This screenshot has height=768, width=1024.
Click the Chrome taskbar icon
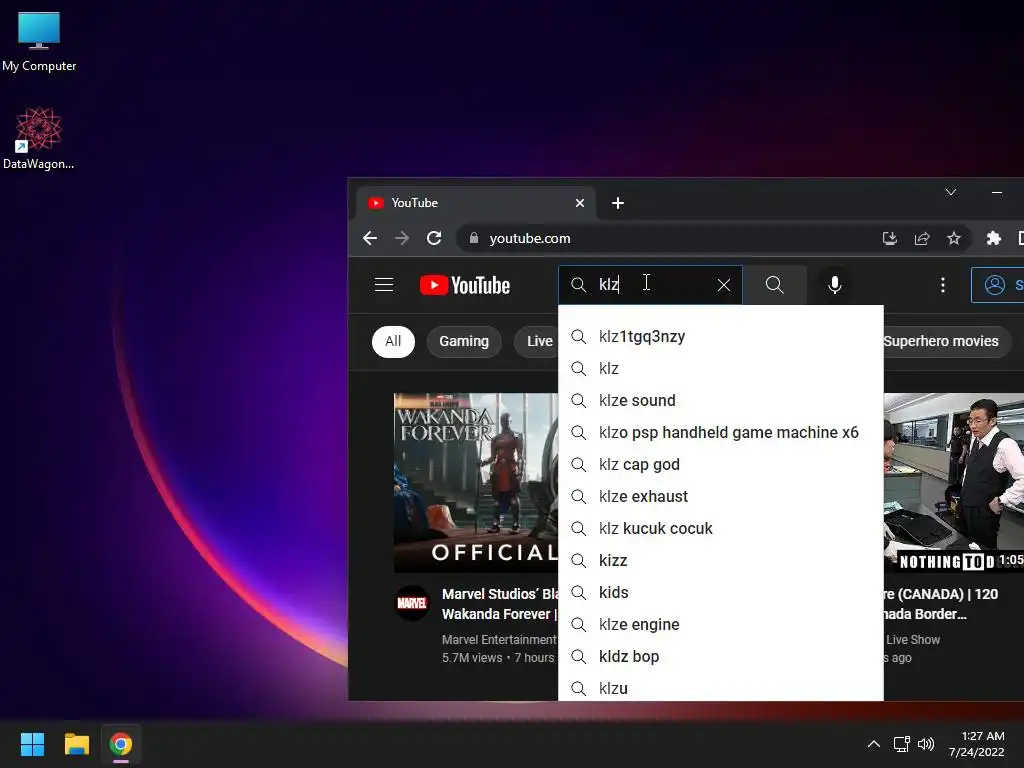click(121, 744)
